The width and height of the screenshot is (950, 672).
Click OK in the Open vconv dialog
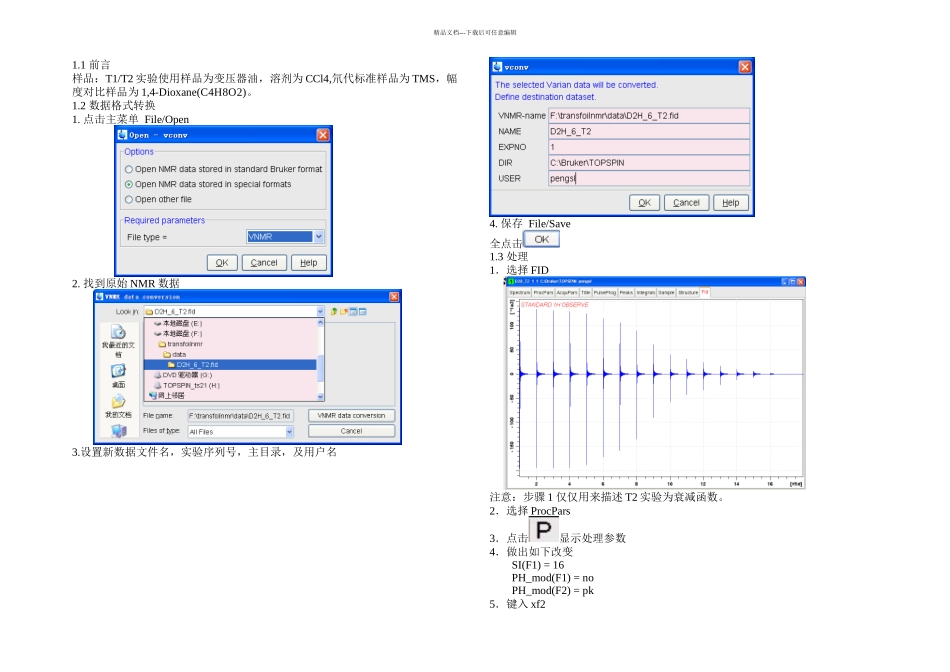tap(222, 262)
